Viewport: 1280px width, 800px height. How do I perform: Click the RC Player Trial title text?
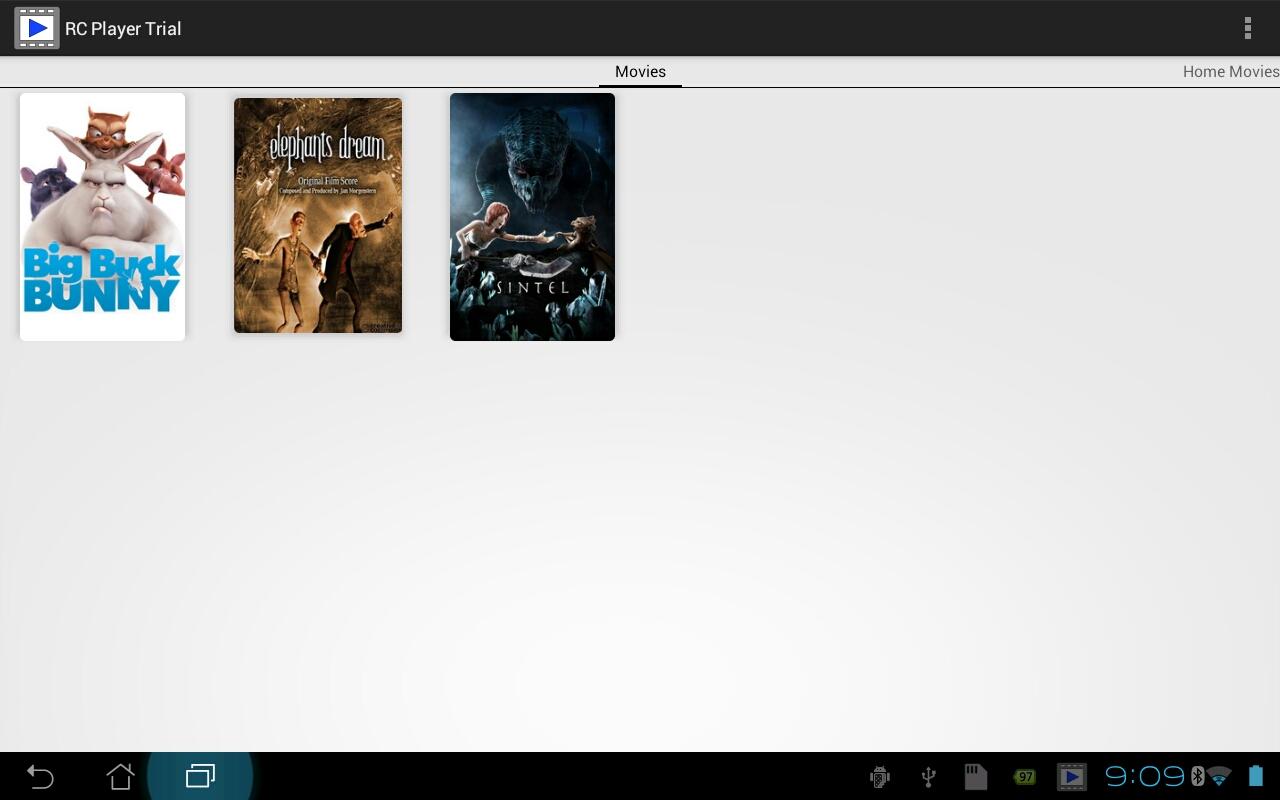(123, 28)
